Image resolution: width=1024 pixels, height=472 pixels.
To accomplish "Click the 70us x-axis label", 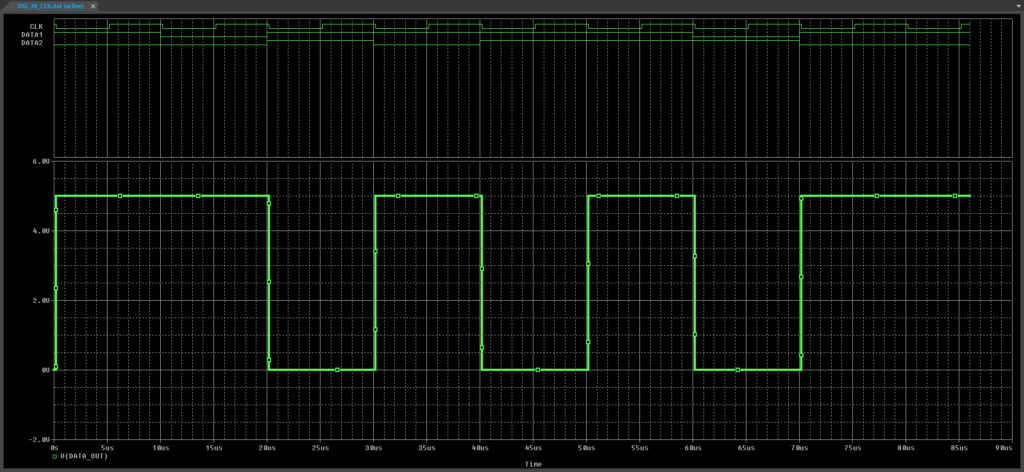I will pyautogui.click(x=799, y=448).
